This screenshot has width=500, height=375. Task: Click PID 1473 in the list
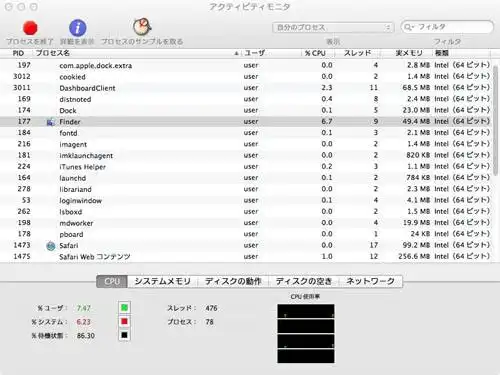22,245
